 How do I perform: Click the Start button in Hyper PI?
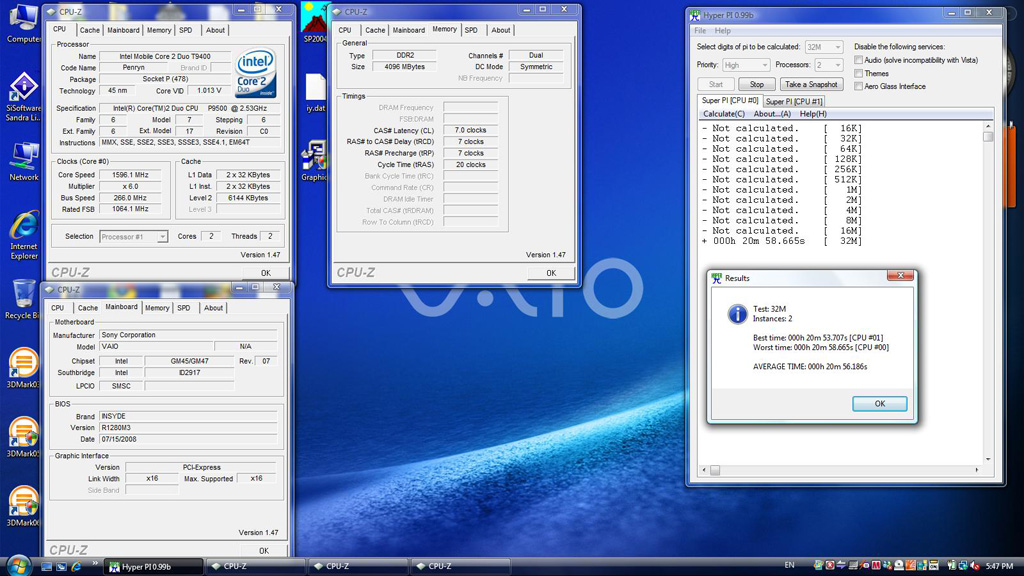pos(716,84)
